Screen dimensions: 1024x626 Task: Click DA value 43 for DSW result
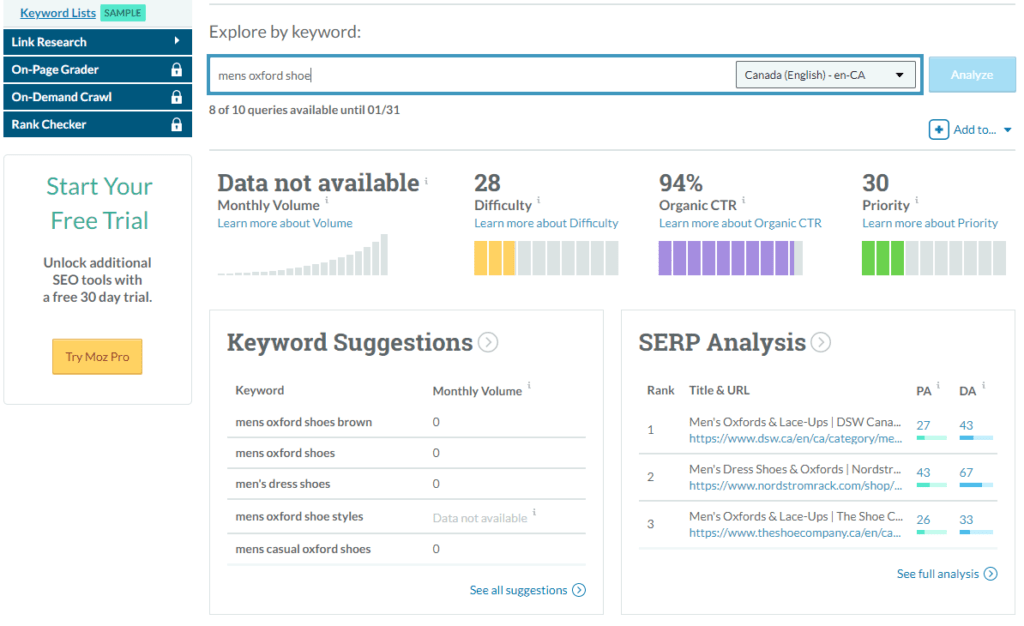pos(967,426)
